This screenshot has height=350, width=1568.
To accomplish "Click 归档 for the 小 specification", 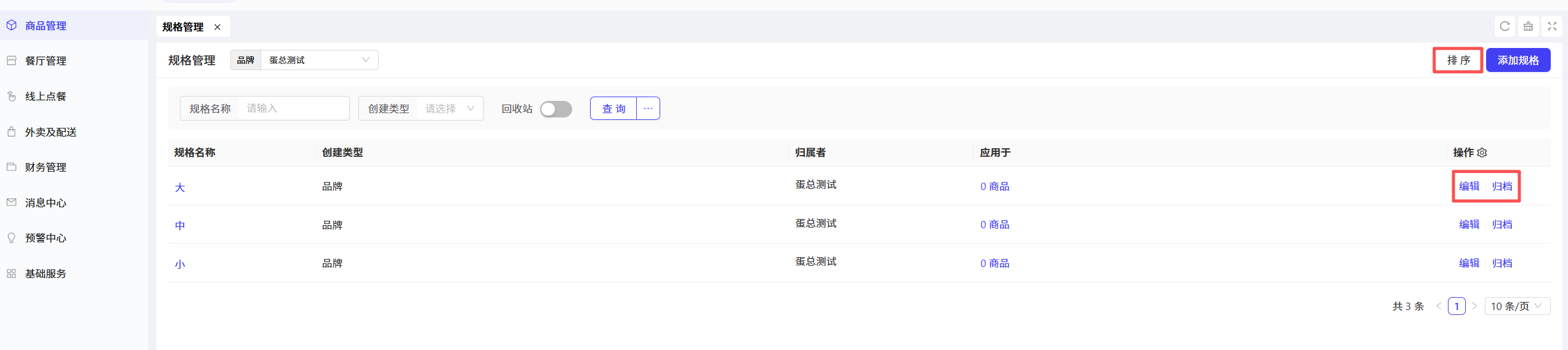I will (1501, 263).
